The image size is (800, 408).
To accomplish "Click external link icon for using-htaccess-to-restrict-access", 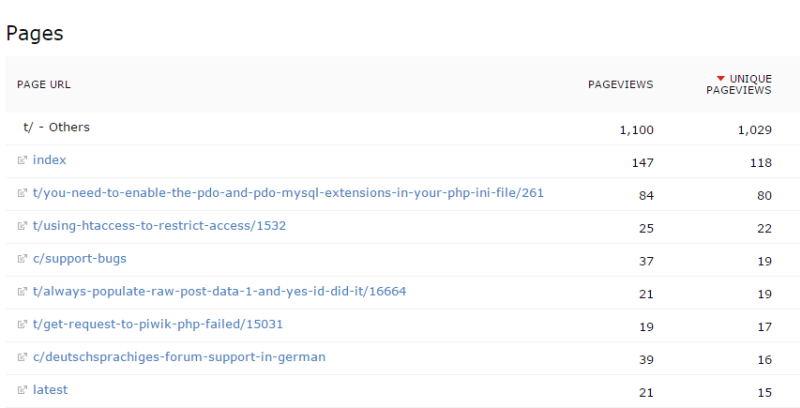I will (x=22, y=225).
